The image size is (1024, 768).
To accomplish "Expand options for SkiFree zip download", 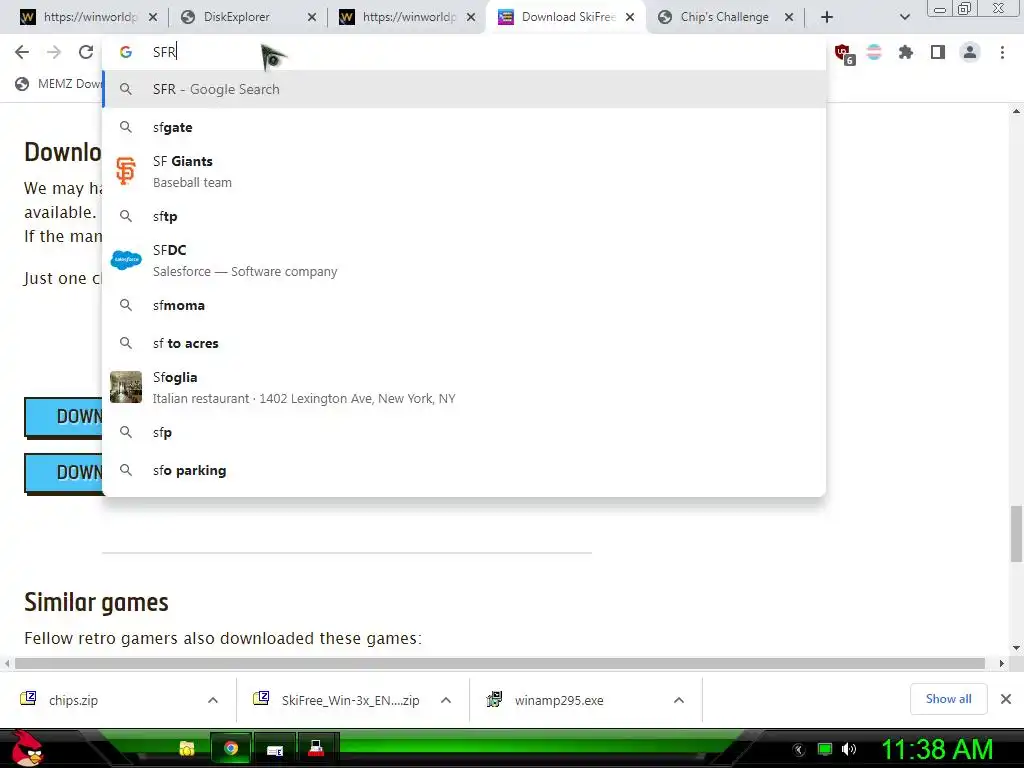I will click(x=446, y=700).
